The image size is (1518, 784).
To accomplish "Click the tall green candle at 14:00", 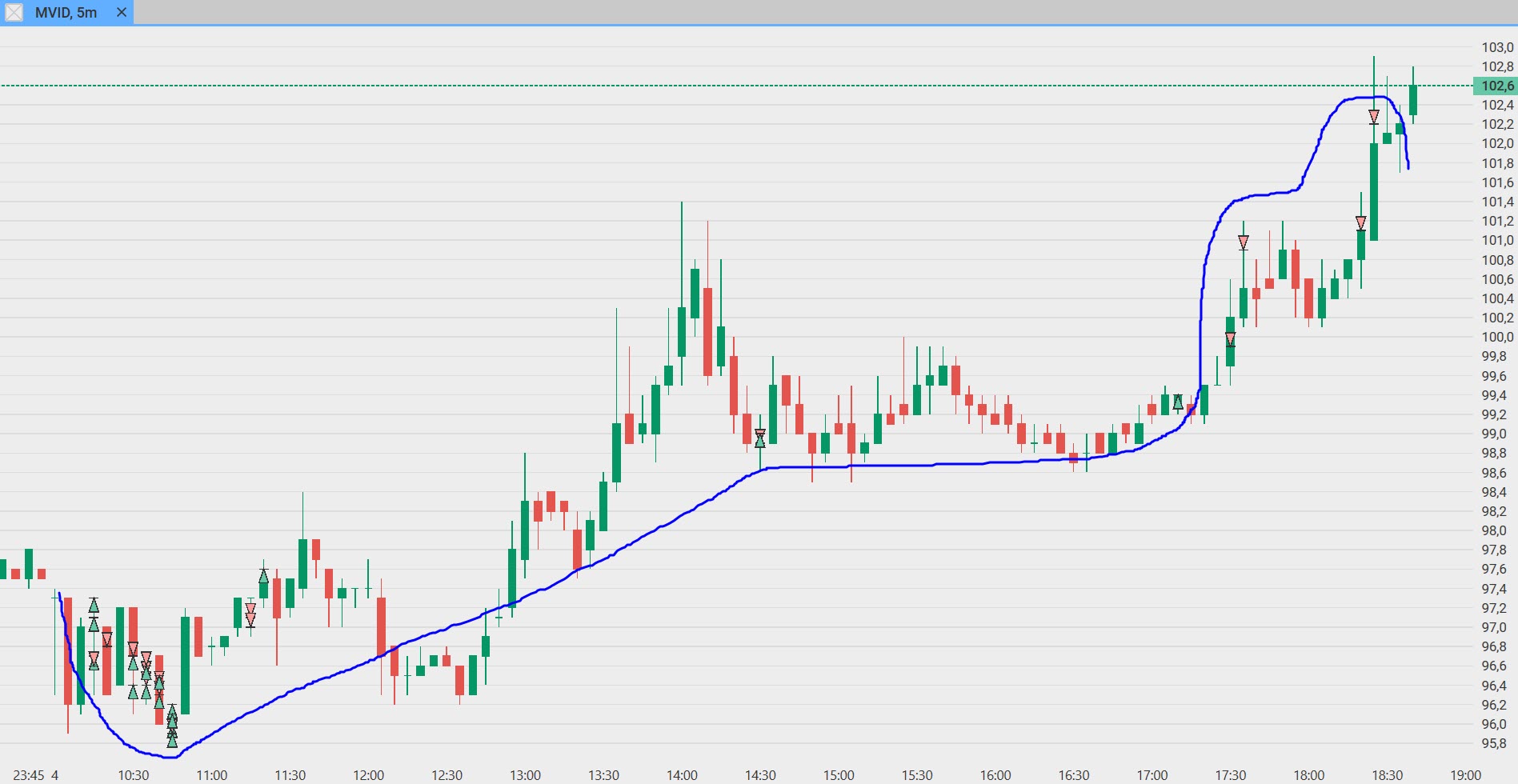I will point(682,332).
